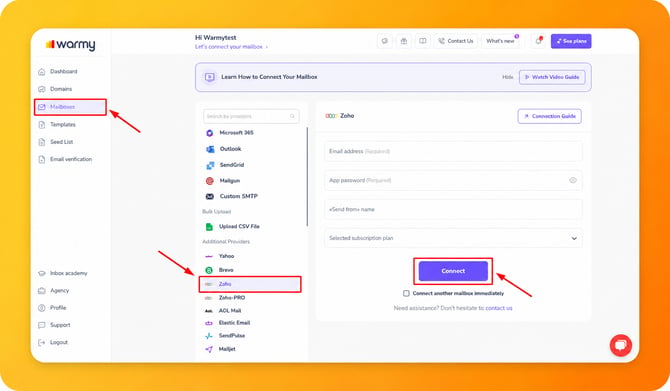
Task: Focus the Email address input field
Action: click(x=453, y=151)
